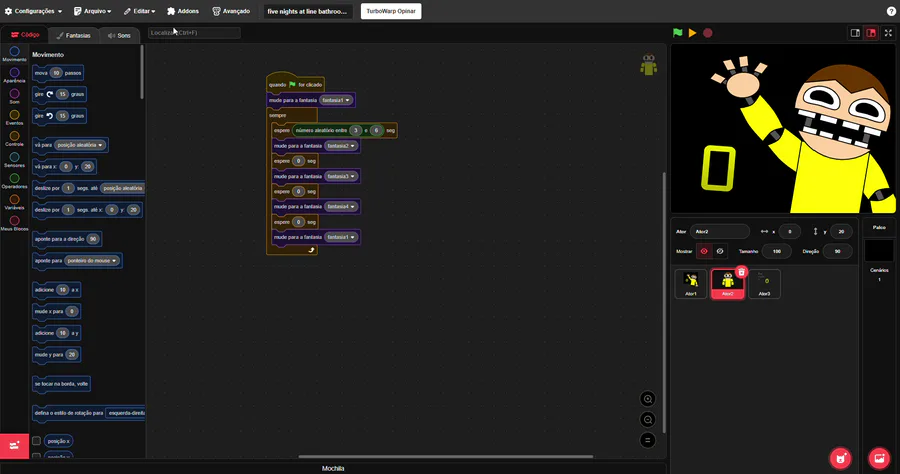Open the Editar menu

pos(139,11)
